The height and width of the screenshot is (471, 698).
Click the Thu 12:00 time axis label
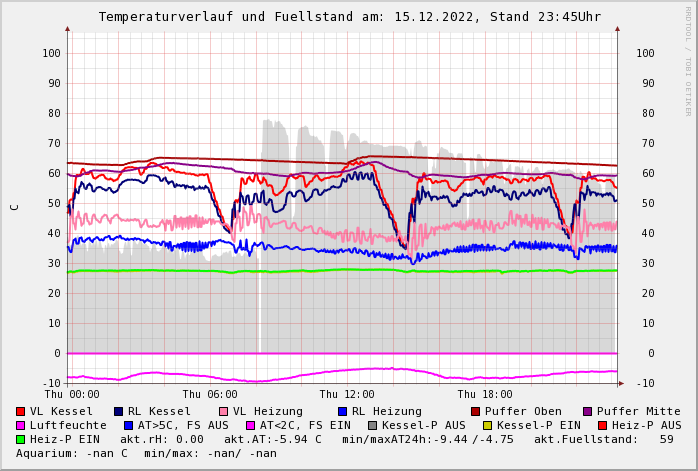pos(347,395)
